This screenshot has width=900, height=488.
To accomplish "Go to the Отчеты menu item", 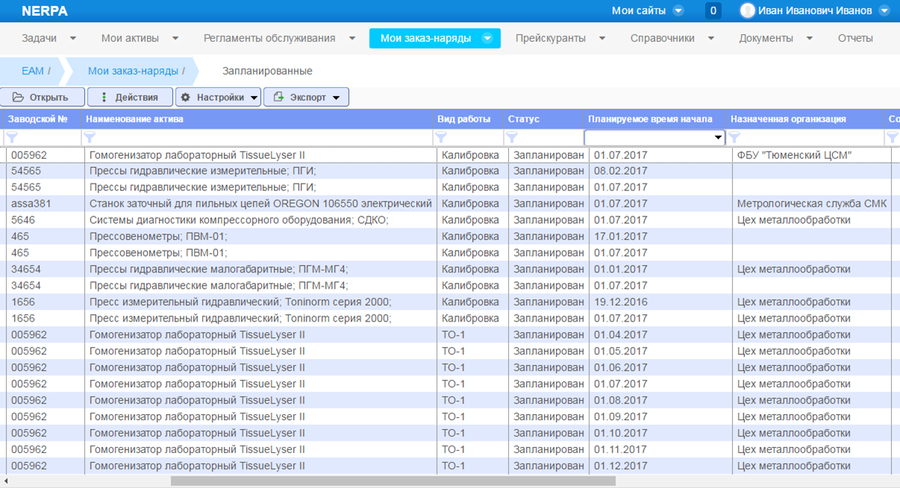I will 854,38.
